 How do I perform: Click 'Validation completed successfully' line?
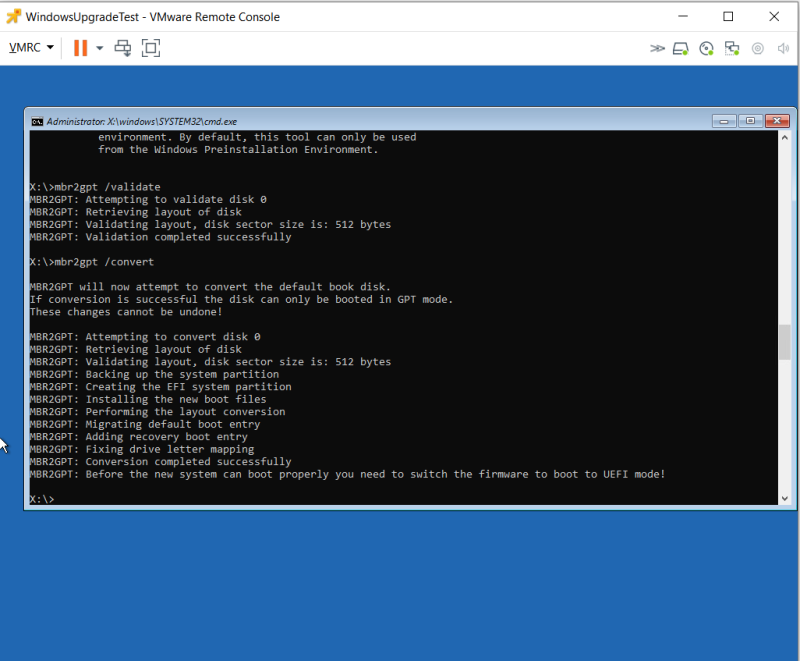click(160, 237)
